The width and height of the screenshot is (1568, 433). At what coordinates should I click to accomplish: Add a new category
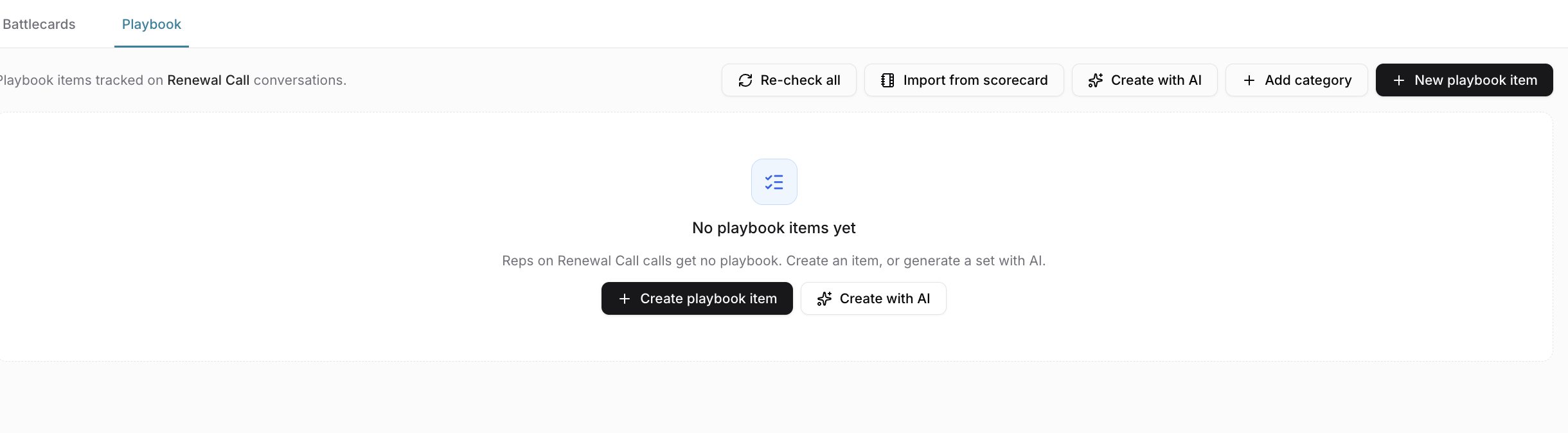[1297, 80]
